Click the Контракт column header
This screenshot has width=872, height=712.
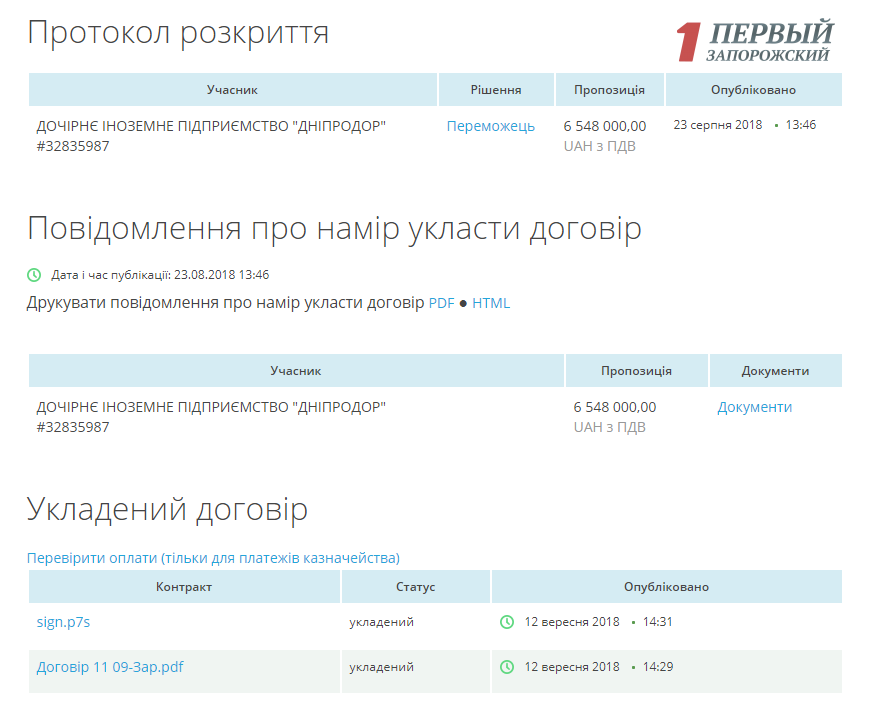click(184, 587)
